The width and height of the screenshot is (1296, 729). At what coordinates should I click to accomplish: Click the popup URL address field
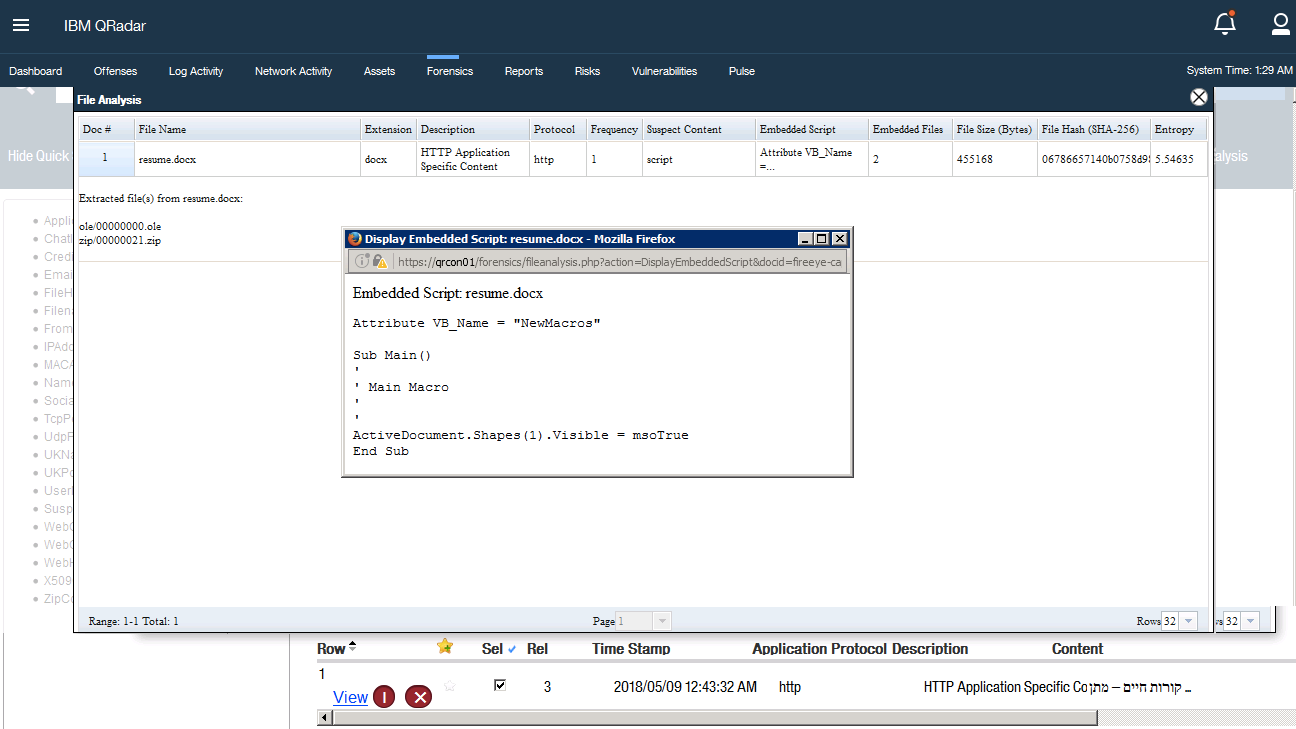[620, 261]
